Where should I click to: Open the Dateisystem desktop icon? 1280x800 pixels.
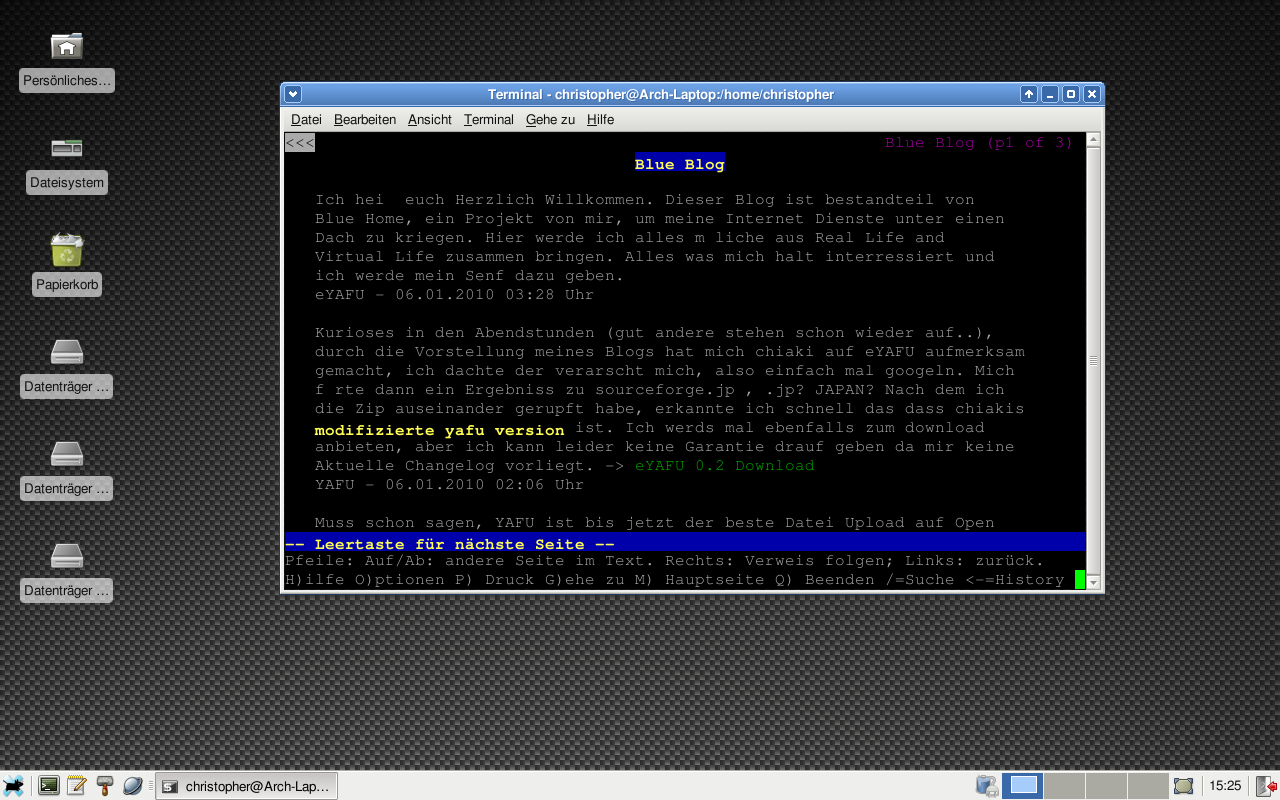click(67, 149)
